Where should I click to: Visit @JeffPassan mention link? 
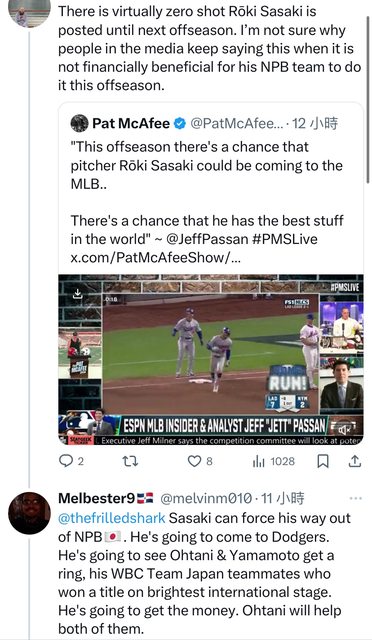[207, 239]
